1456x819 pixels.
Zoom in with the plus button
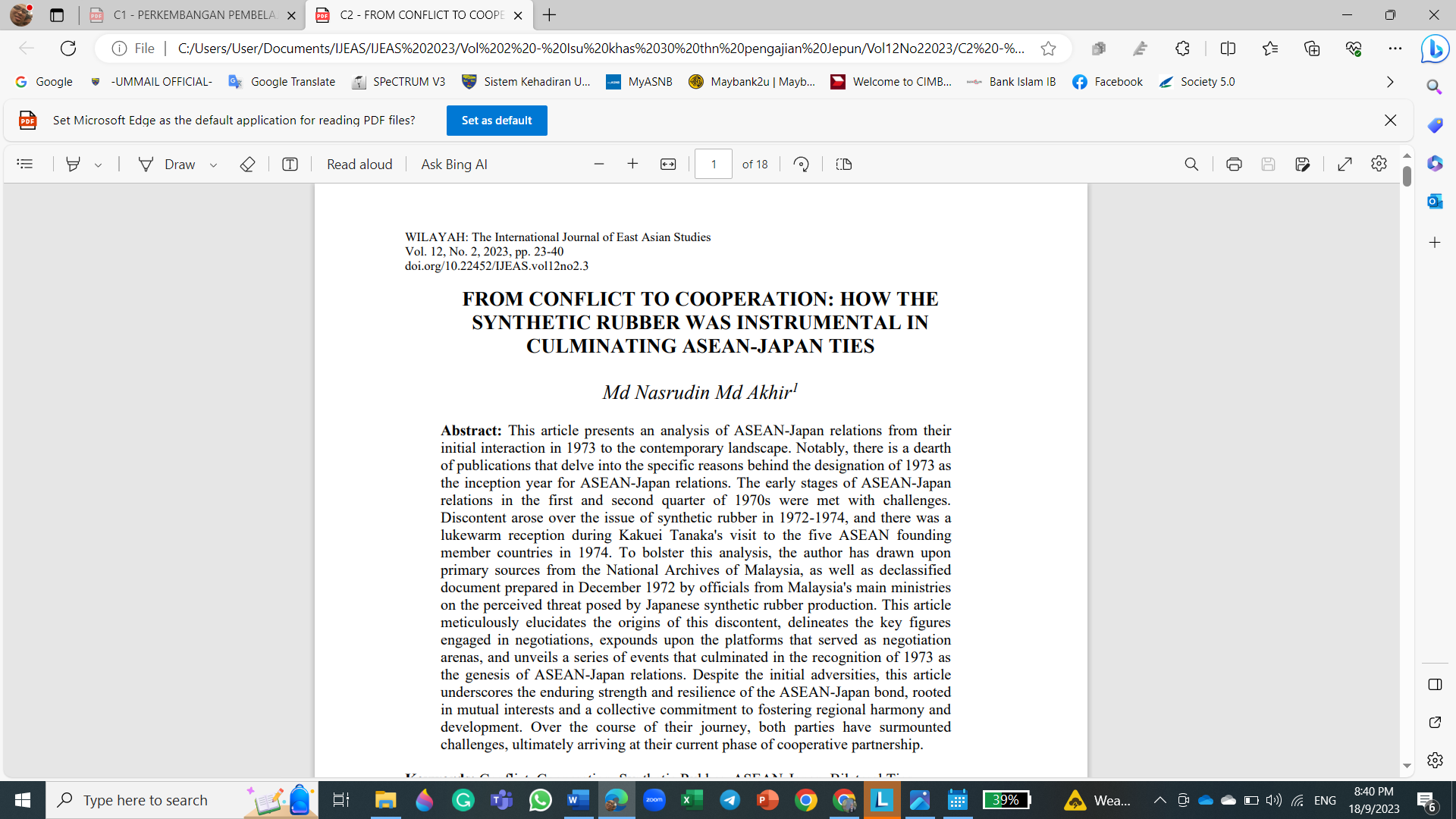tap(632, 164)
